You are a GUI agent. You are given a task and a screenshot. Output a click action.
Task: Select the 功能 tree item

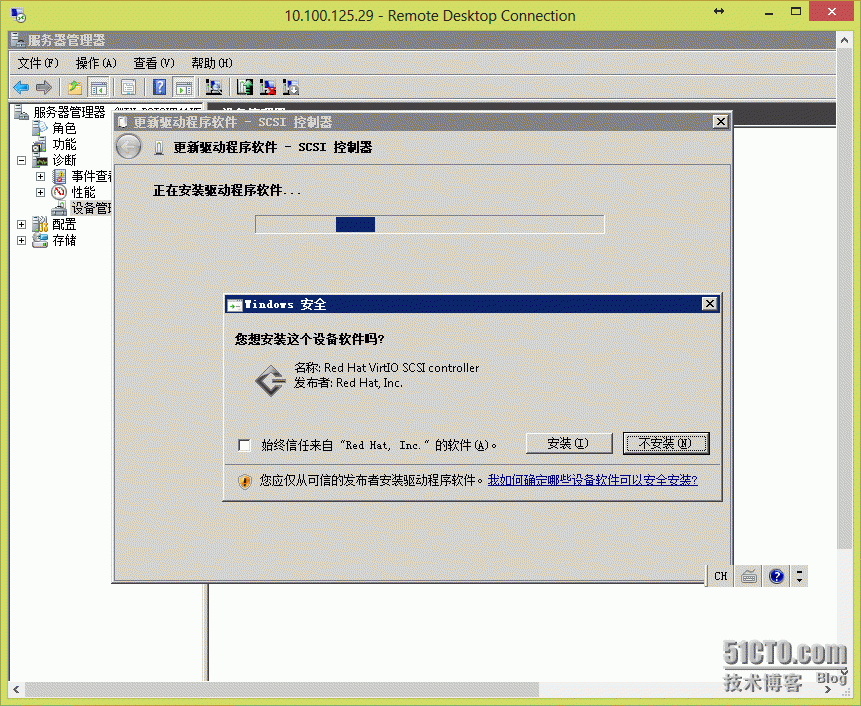click(x=64, y=144)
